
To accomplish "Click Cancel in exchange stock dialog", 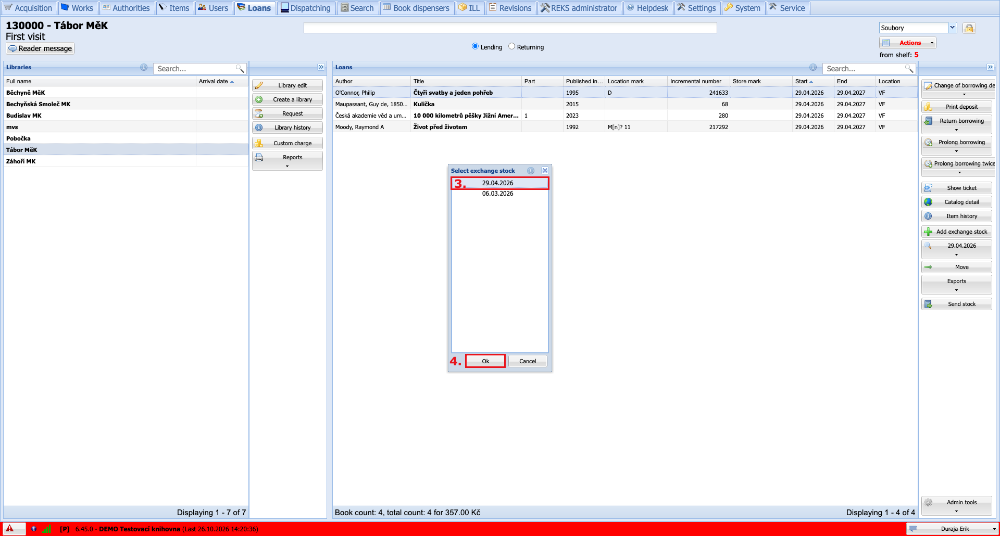I will pyautogui.click(x=527, y=361).
